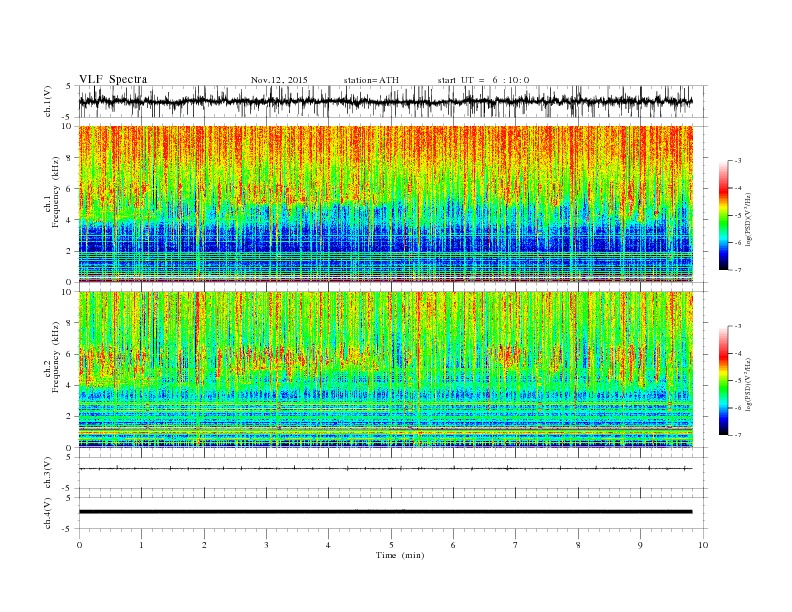Select the "ch.3(V)" axis label

pos(48,473)
